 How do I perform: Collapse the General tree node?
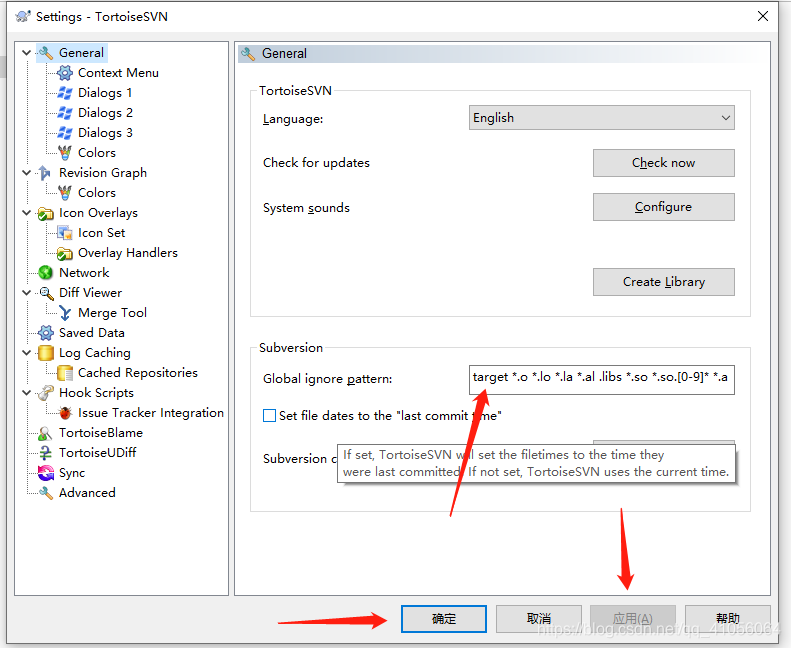coord(27,52)
